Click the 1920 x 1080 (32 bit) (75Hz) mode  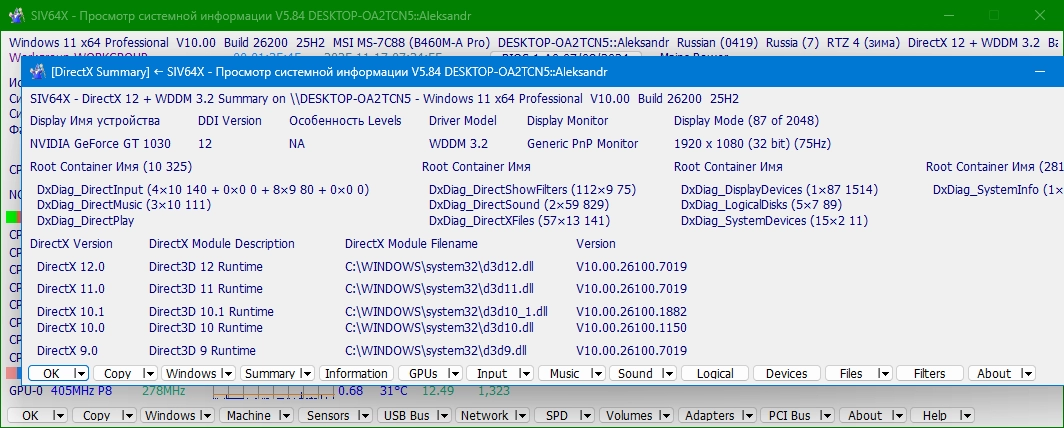[752, 144]
